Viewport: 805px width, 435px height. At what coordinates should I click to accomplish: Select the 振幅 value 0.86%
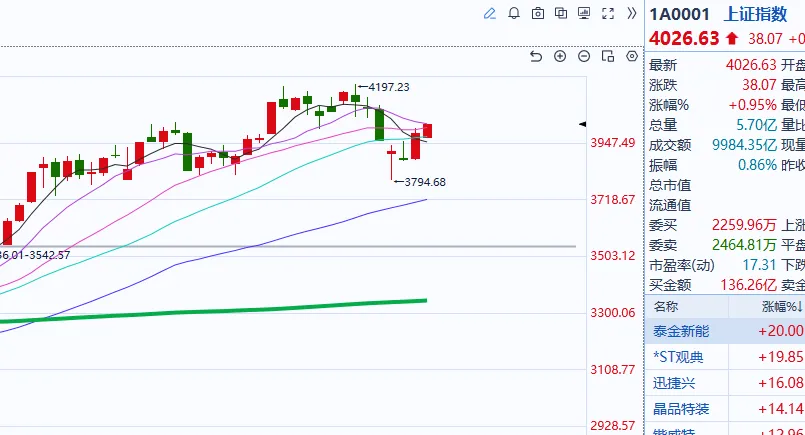(757, 165)
